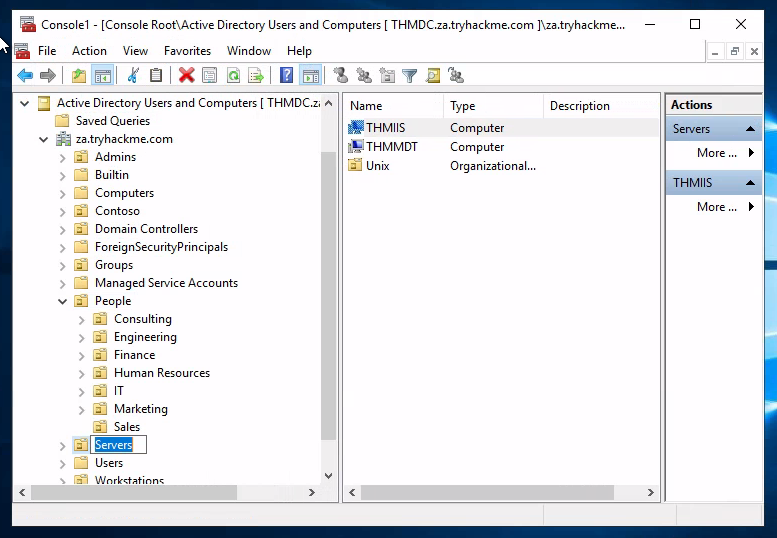777x538 pixels.
Task: Click tree pane horizontal scrollbar right arrow
Action: tap(312, 492)
